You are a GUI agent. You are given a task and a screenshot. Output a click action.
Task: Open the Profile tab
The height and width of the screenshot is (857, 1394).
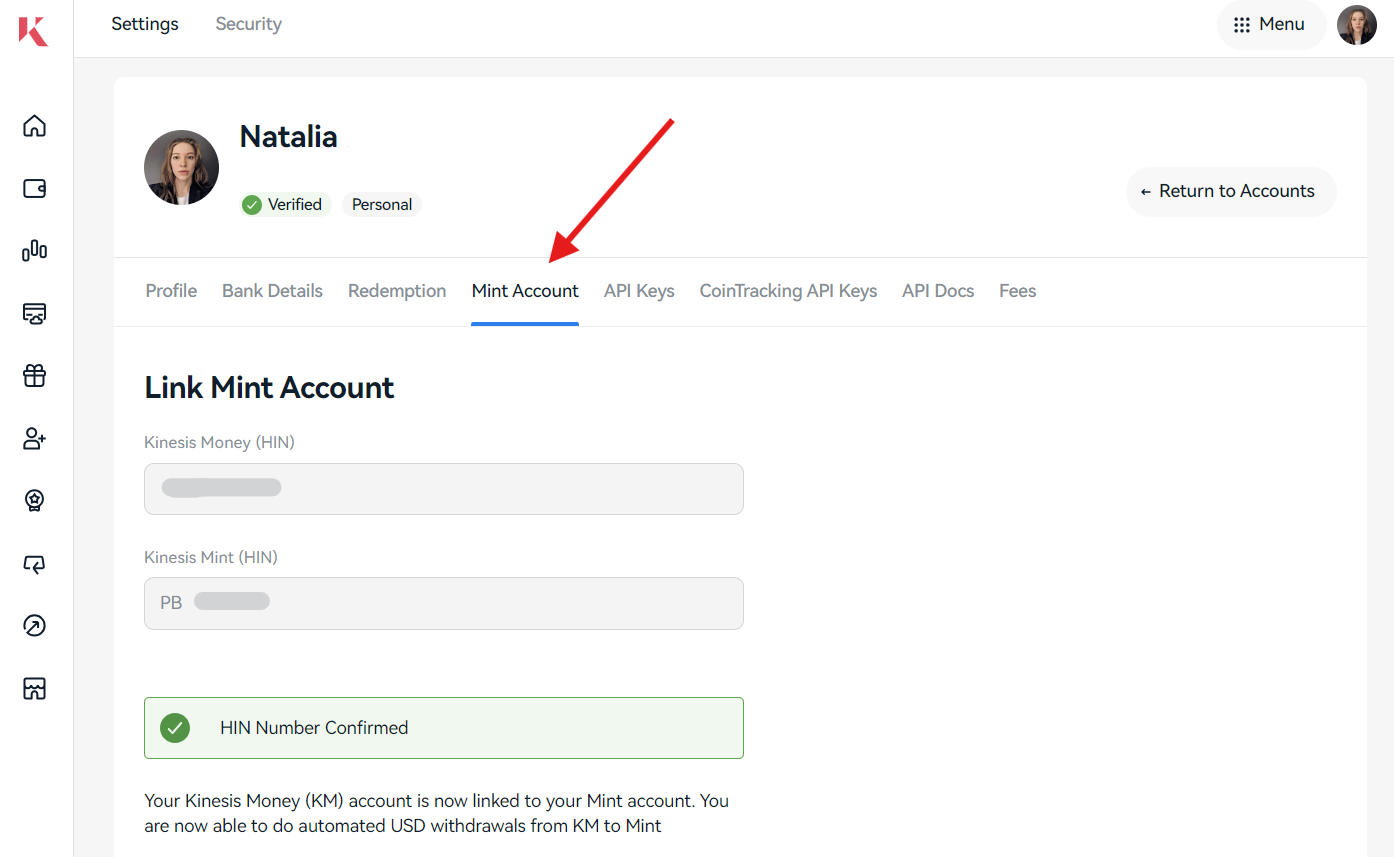171,291
